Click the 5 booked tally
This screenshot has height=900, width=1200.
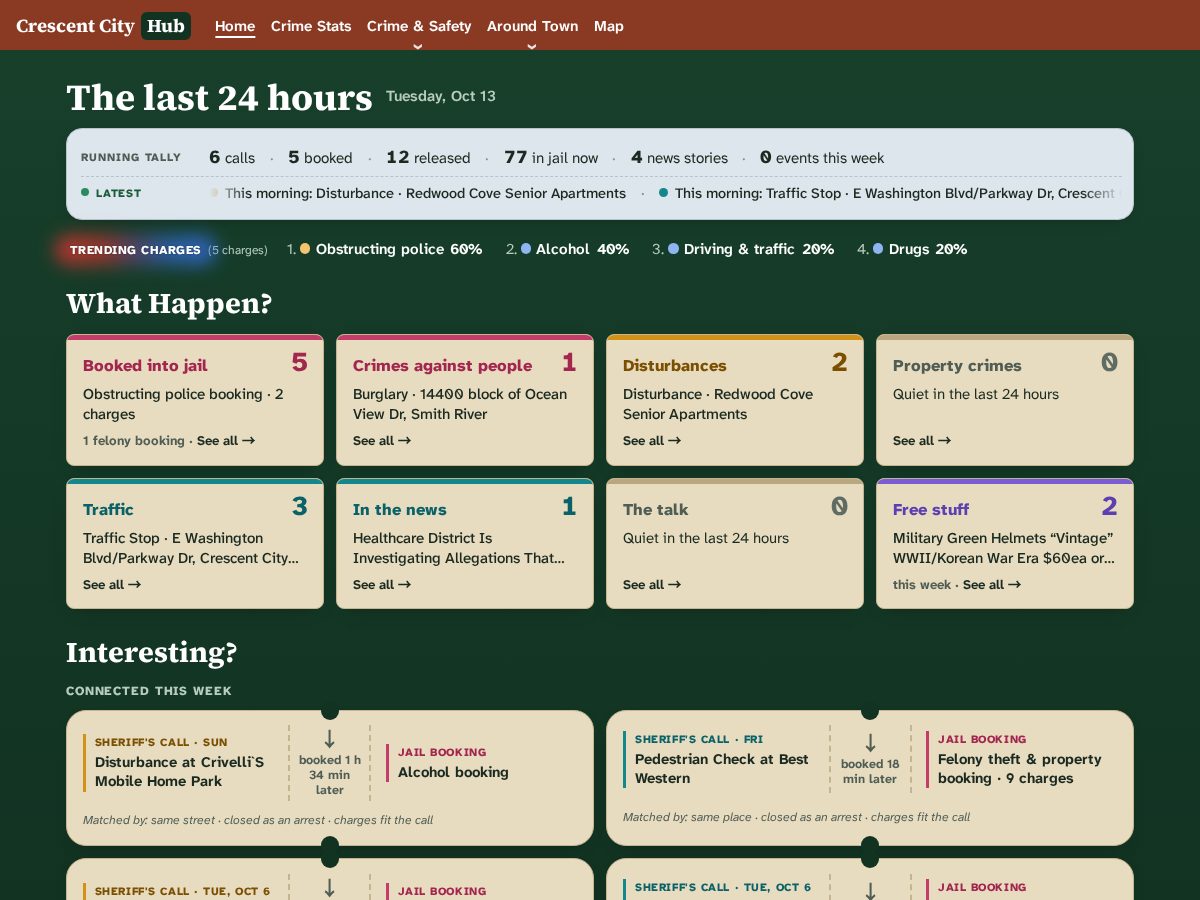(x=320, y=157)
